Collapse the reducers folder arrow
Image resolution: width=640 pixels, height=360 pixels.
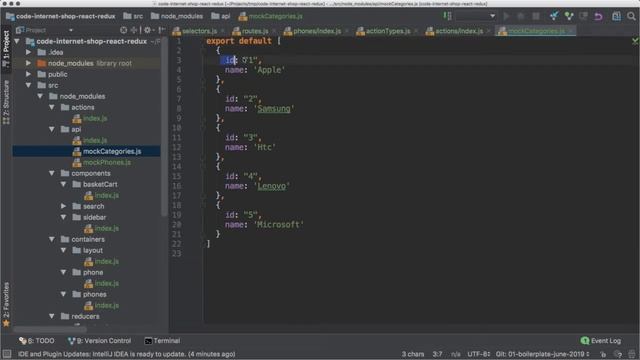point(52,316)
